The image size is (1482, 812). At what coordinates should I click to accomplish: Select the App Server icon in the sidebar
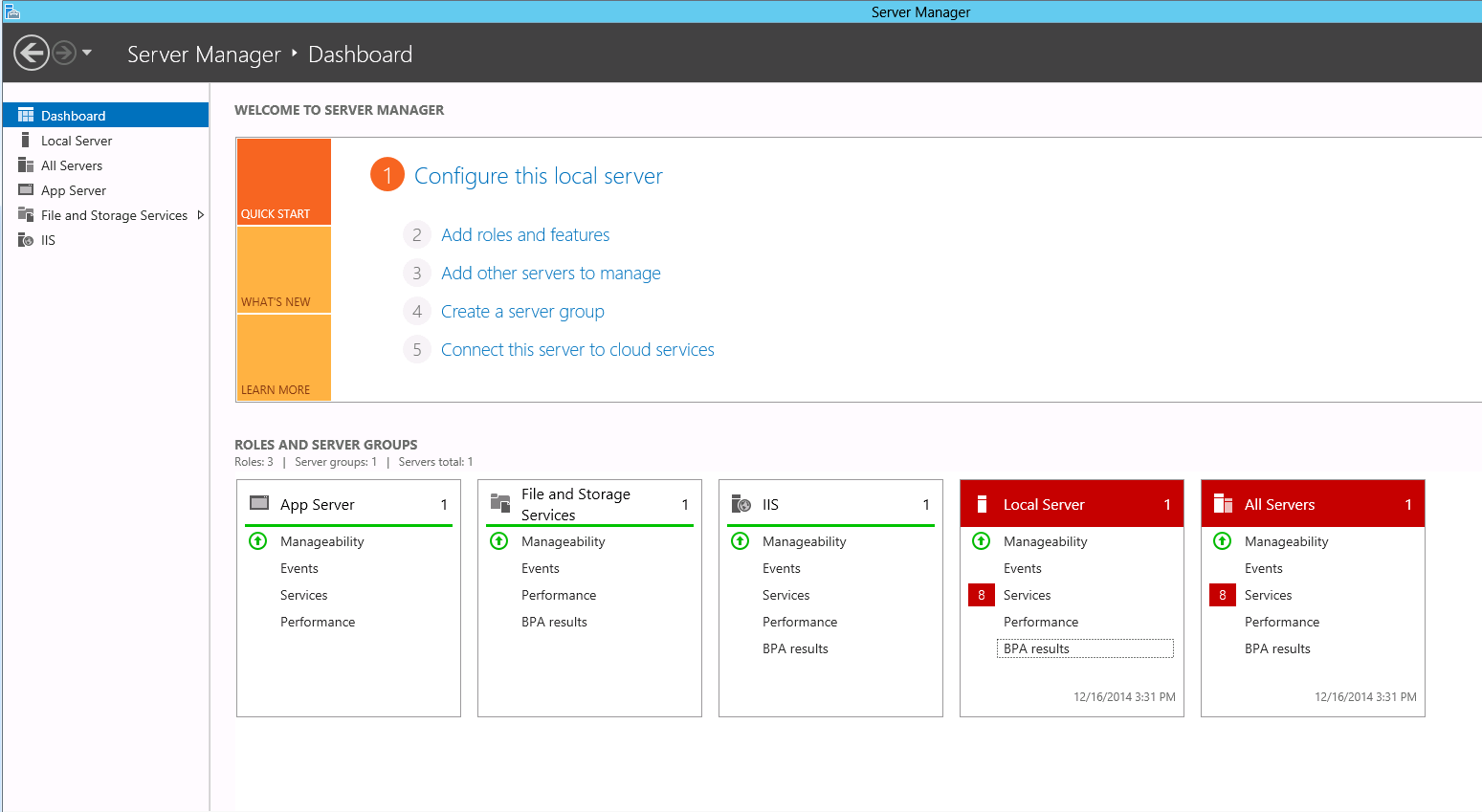(x=26, y=189)
